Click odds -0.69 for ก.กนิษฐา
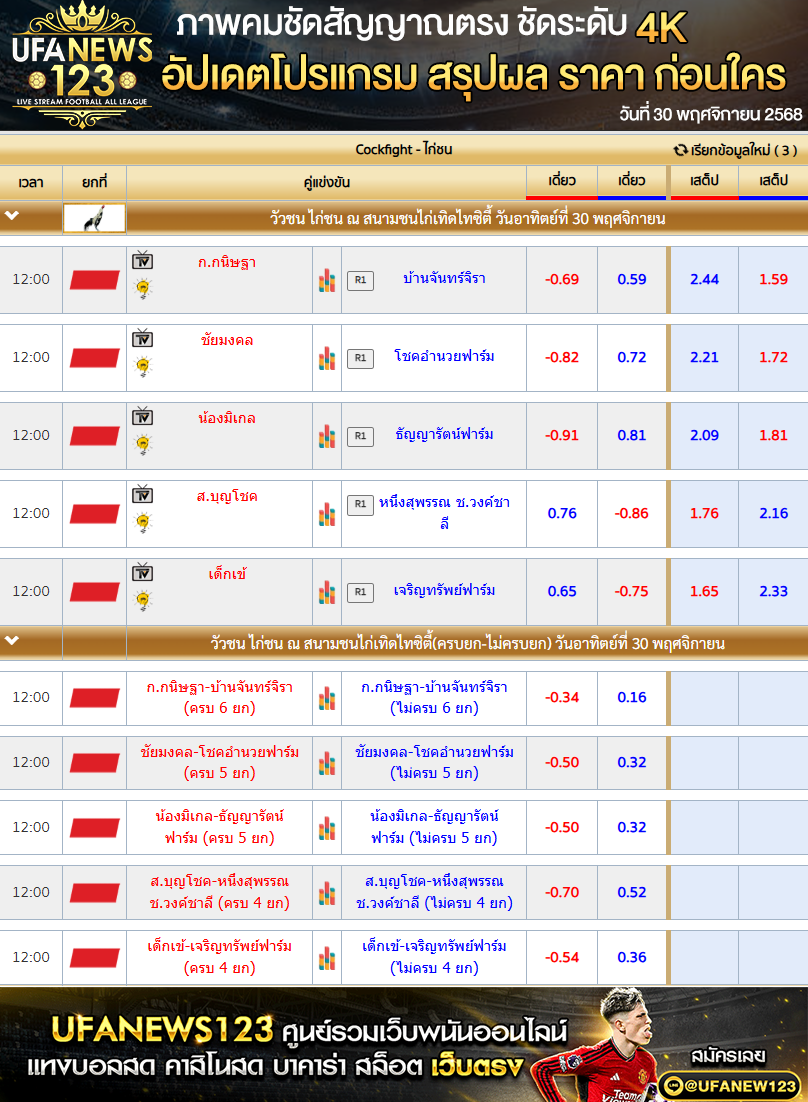The image size is (808, 1102). point(562,279)
